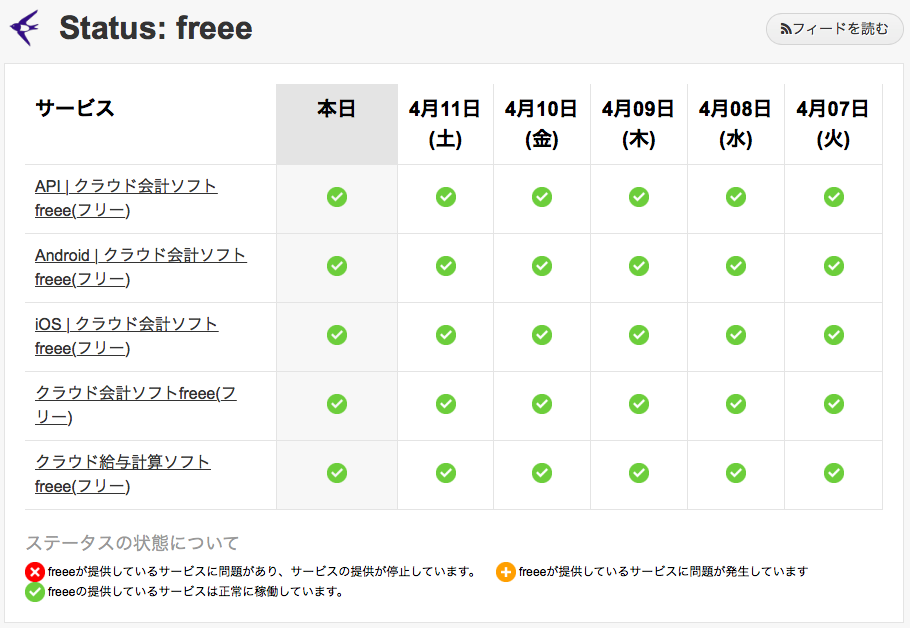910x628 pixels.
Task: Click iOS status checkmark for 4月10日
Action: click(542, 335)
